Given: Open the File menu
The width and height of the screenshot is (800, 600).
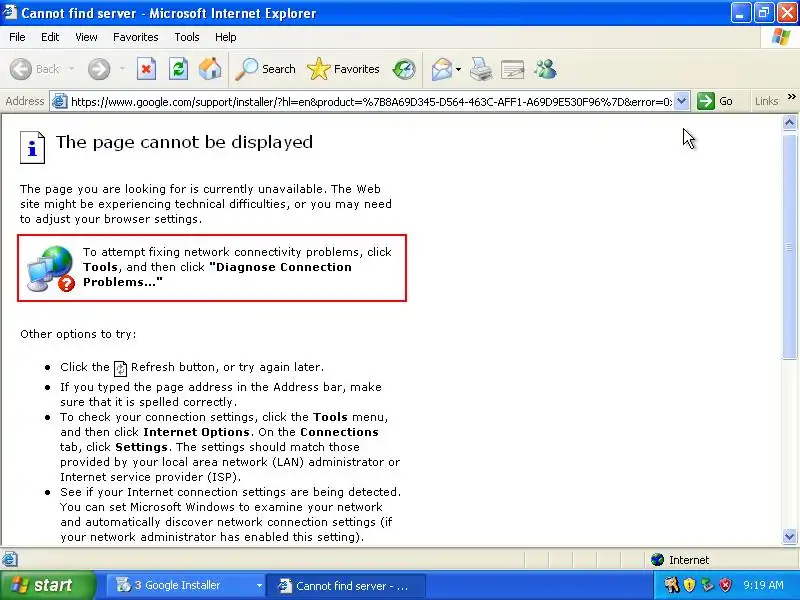Looking at the screenshot, I should [x=17, y=37].
